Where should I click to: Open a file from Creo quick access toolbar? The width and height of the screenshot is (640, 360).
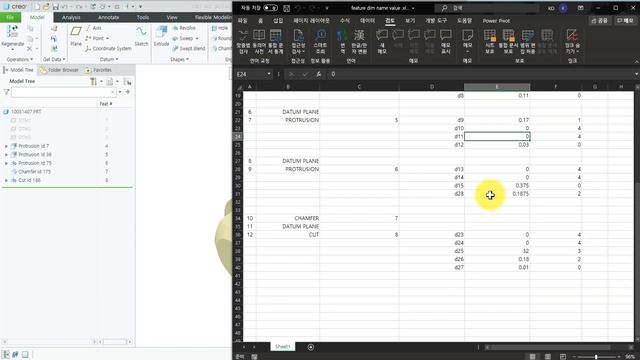click(x=46, y=7)
